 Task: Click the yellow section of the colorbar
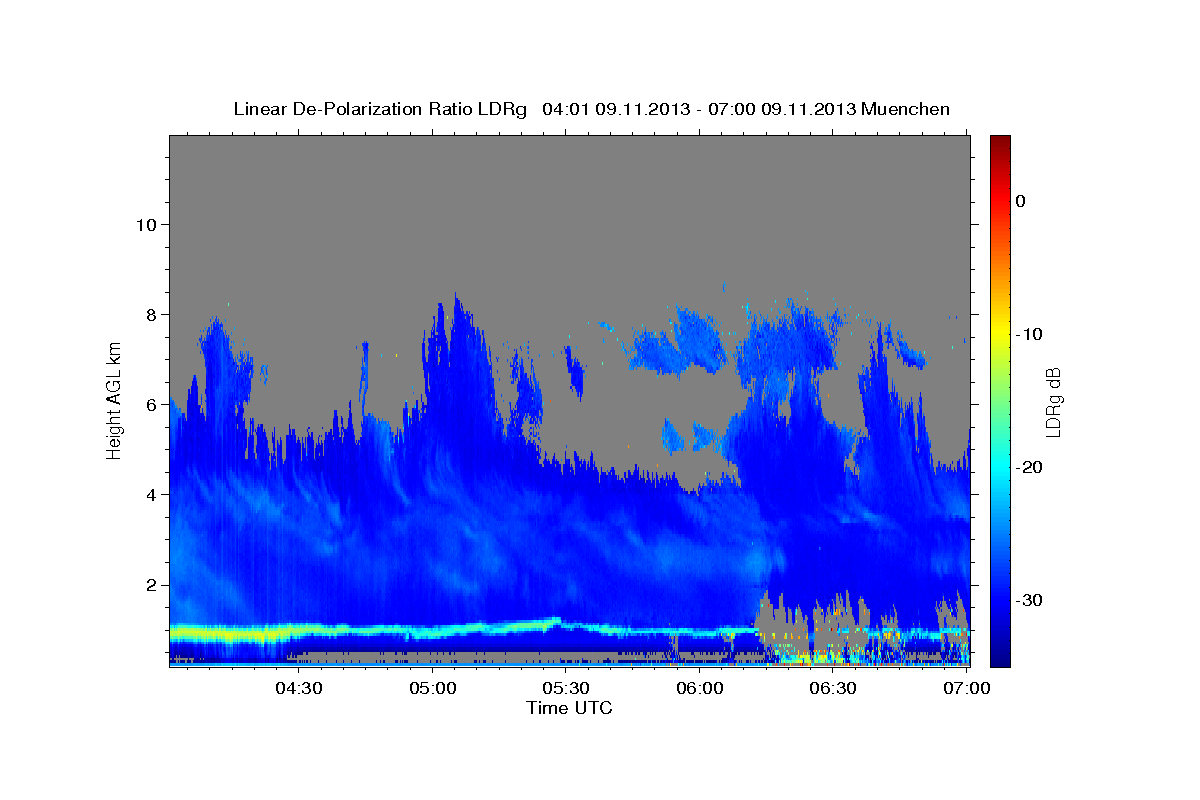[1000, 330]
